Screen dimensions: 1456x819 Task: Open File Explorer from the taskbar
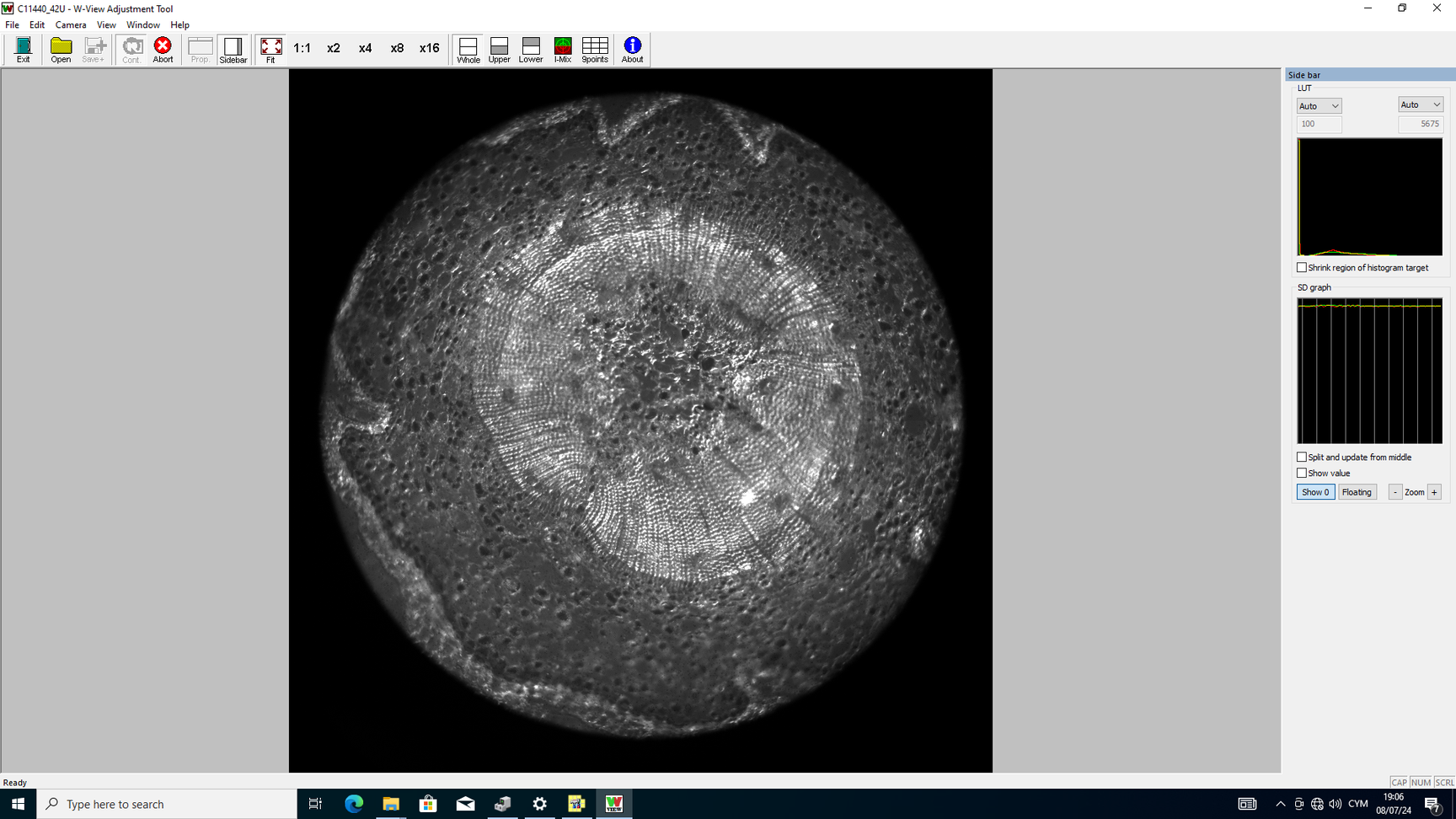click(x=391, y=804)
